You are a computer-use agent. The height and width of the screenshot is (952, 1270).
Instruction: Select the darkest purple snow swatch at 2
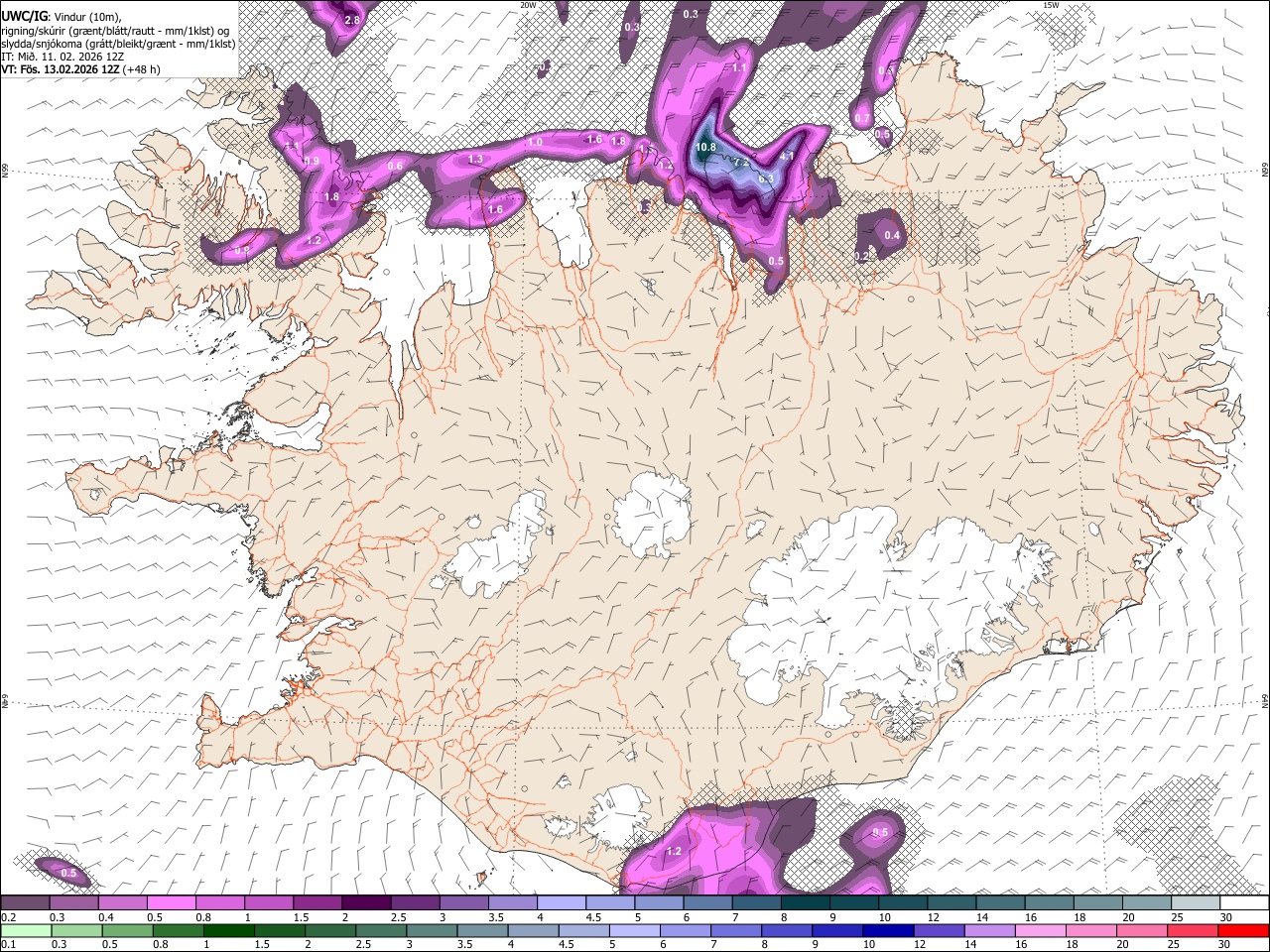[365, 903]
